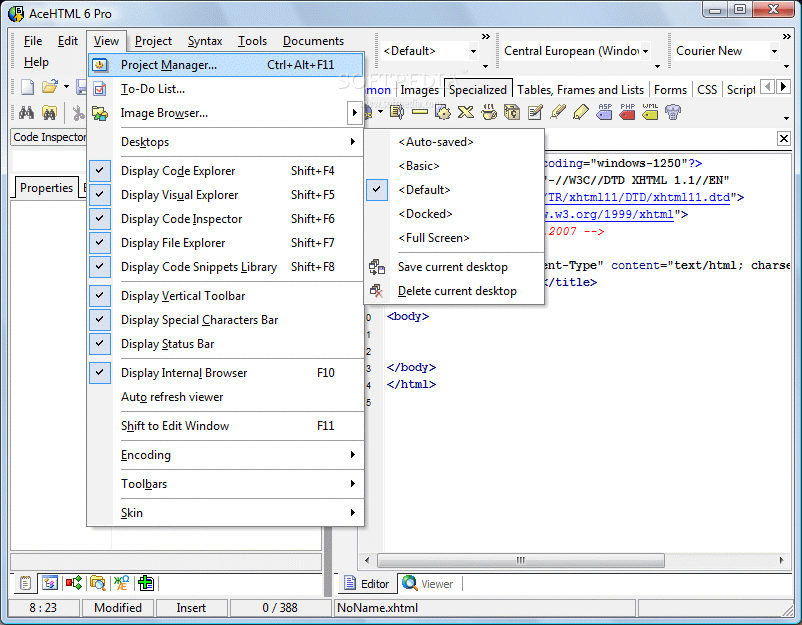This screenshot has height=625, width=802.
Task: Toggle Display Special Characters Bar option
Action: coord(226,320)
